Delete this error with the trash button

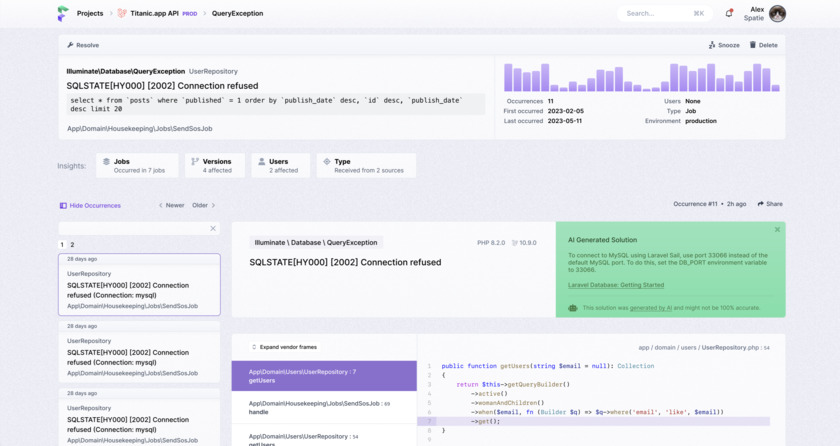point(763,45)
